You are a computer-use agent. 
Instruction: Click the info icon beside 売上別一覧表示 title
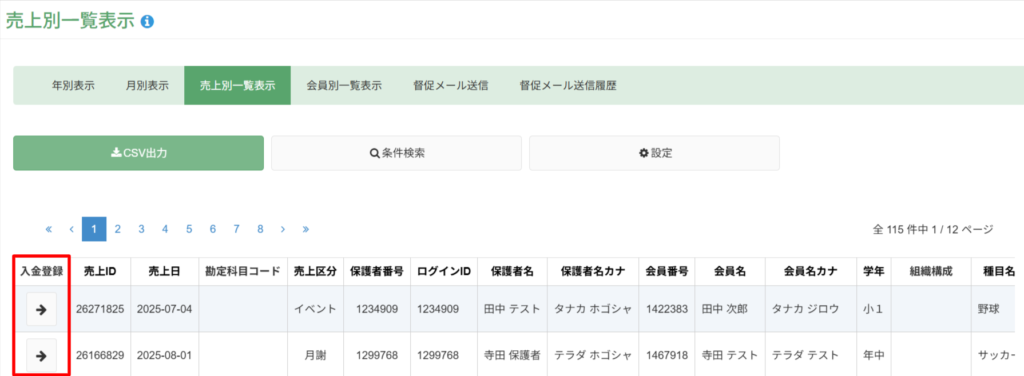[148, 22]
